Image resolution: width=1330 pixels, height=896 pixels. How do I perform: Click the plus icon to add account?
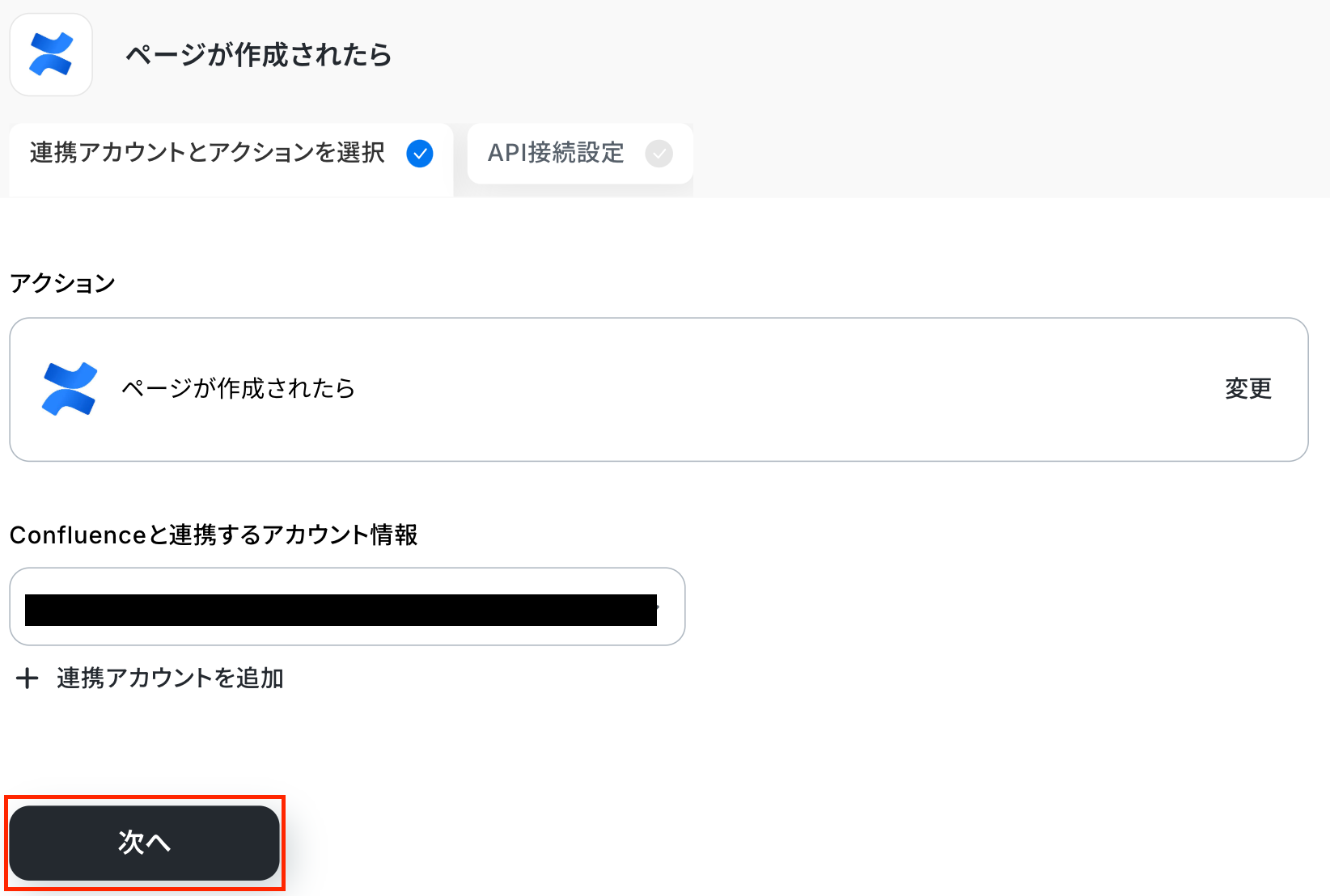pyautogui.click(x=28, y=678)
